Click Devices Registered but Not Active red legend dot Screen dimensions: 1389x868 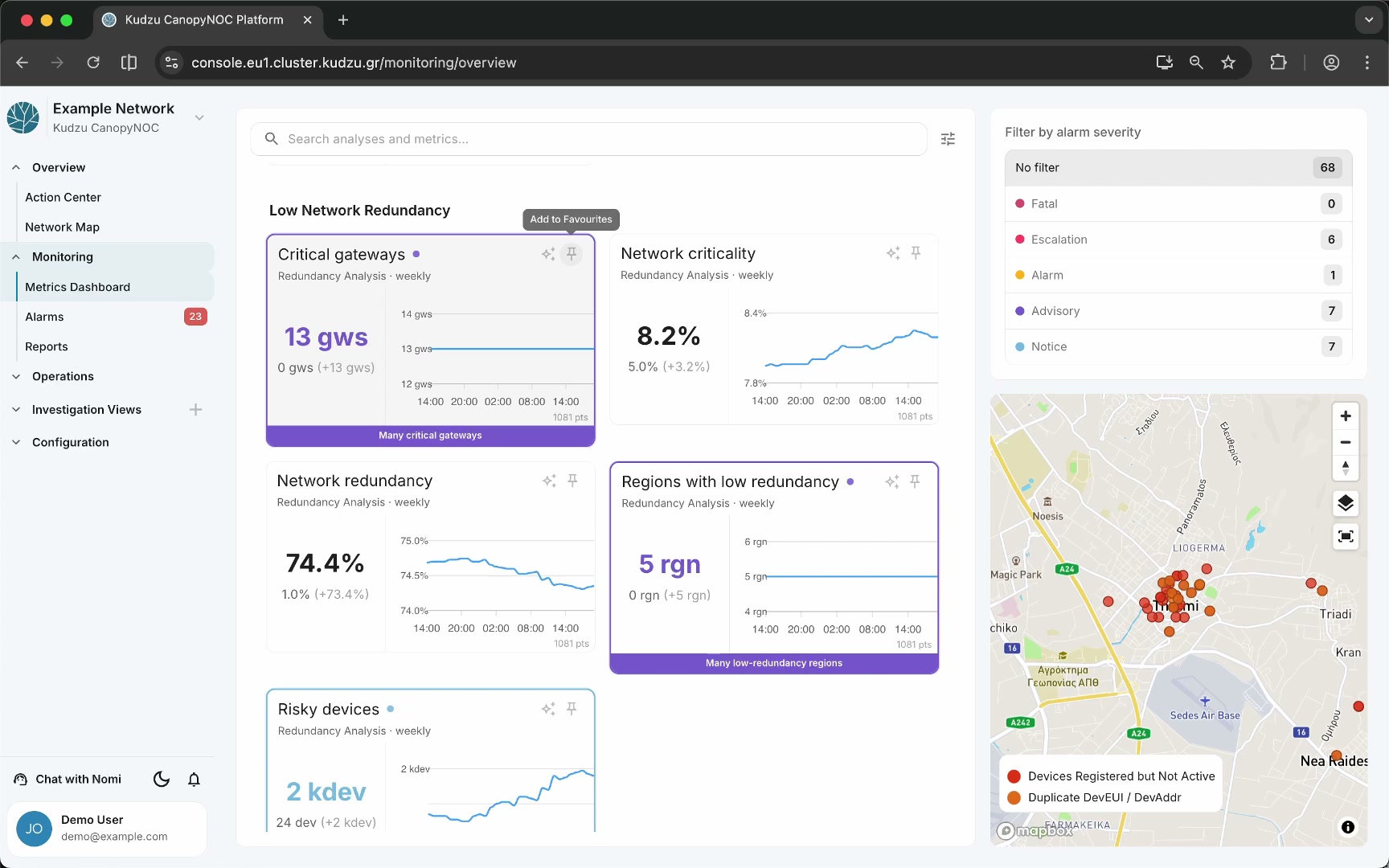(1014, 776)
